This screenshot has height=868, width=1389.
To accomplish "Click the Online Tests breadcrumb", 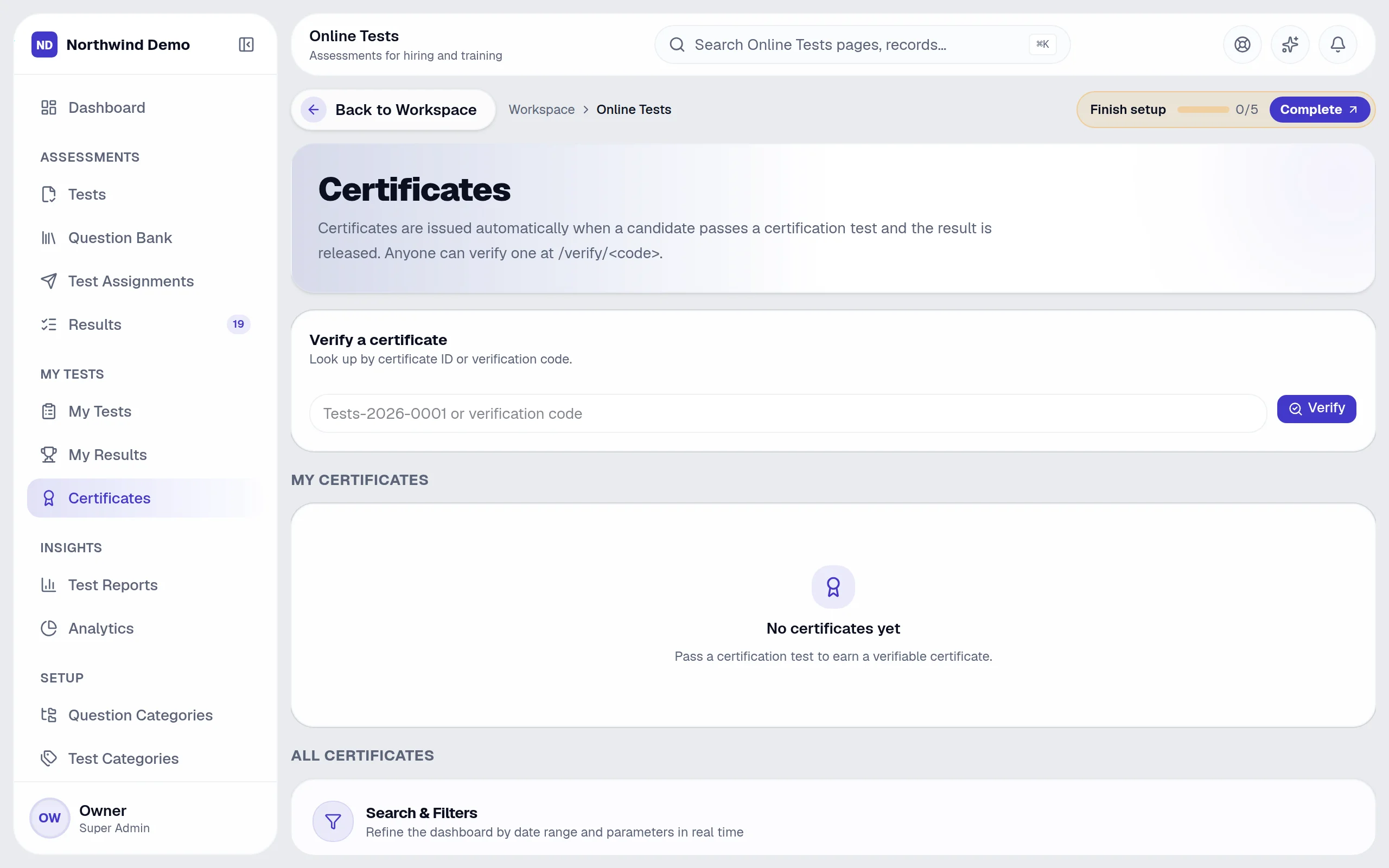I will 634,110.
